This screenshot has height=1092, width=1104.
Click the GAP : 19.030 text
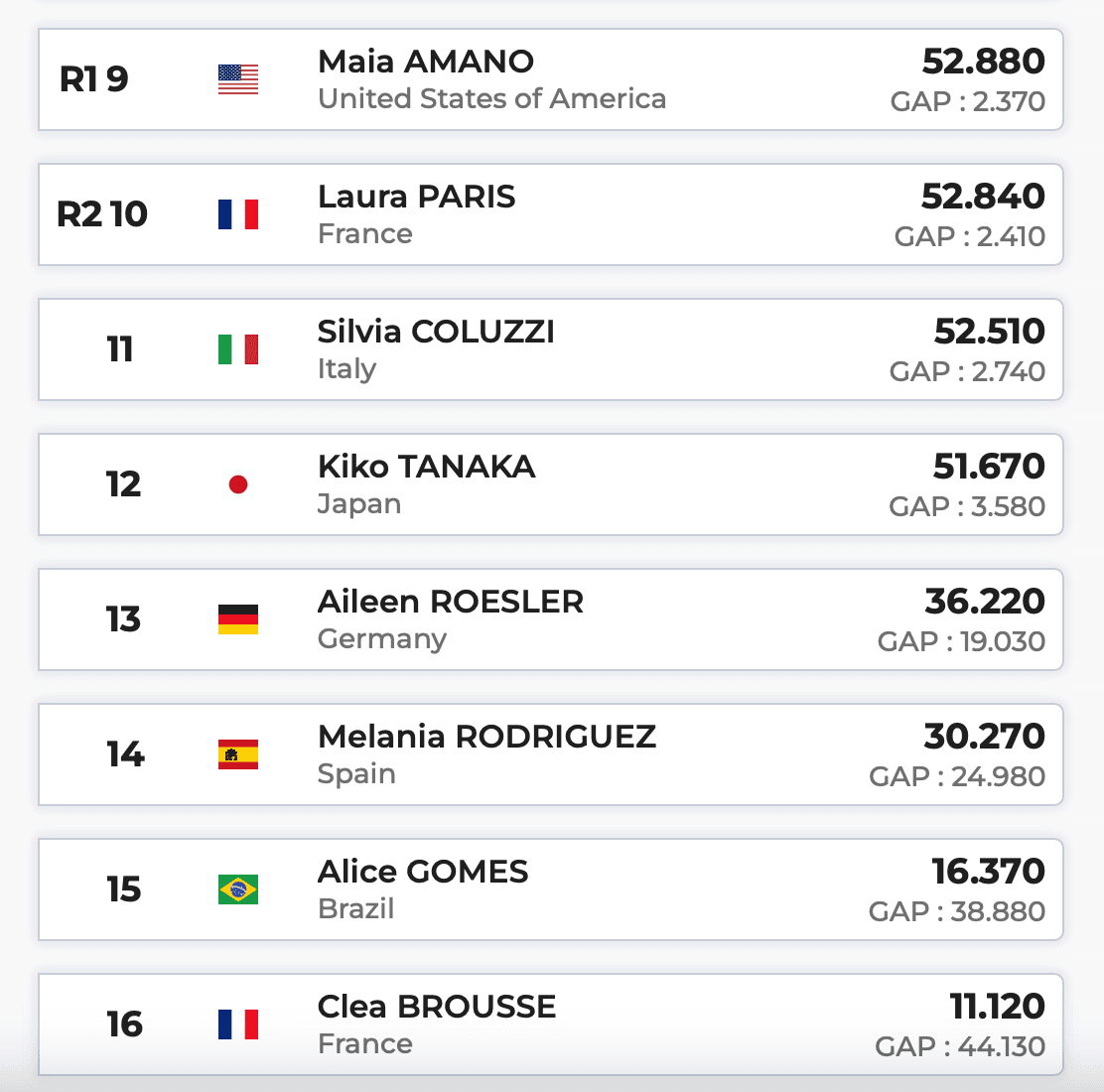961,642
